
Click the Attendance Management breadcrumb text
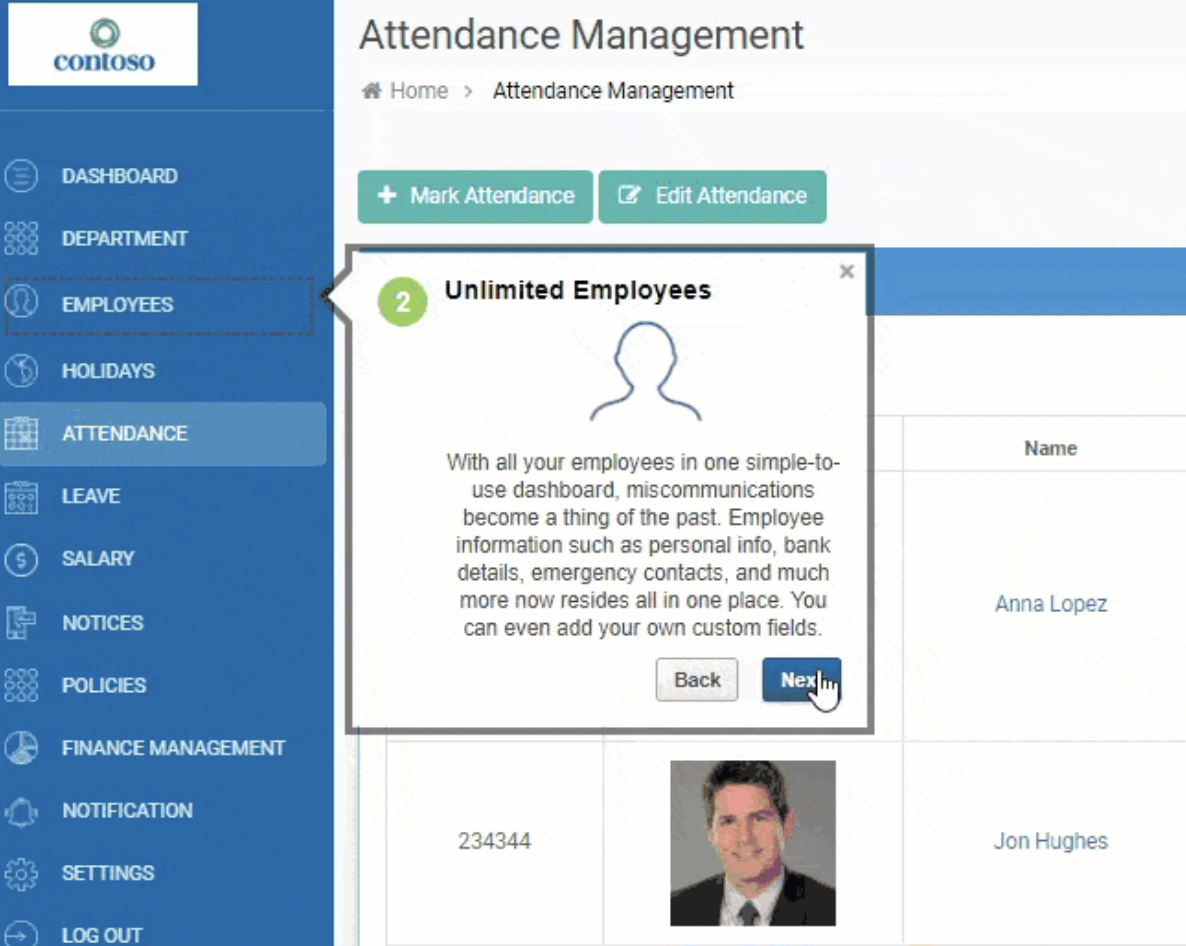[x=613, y=91]
